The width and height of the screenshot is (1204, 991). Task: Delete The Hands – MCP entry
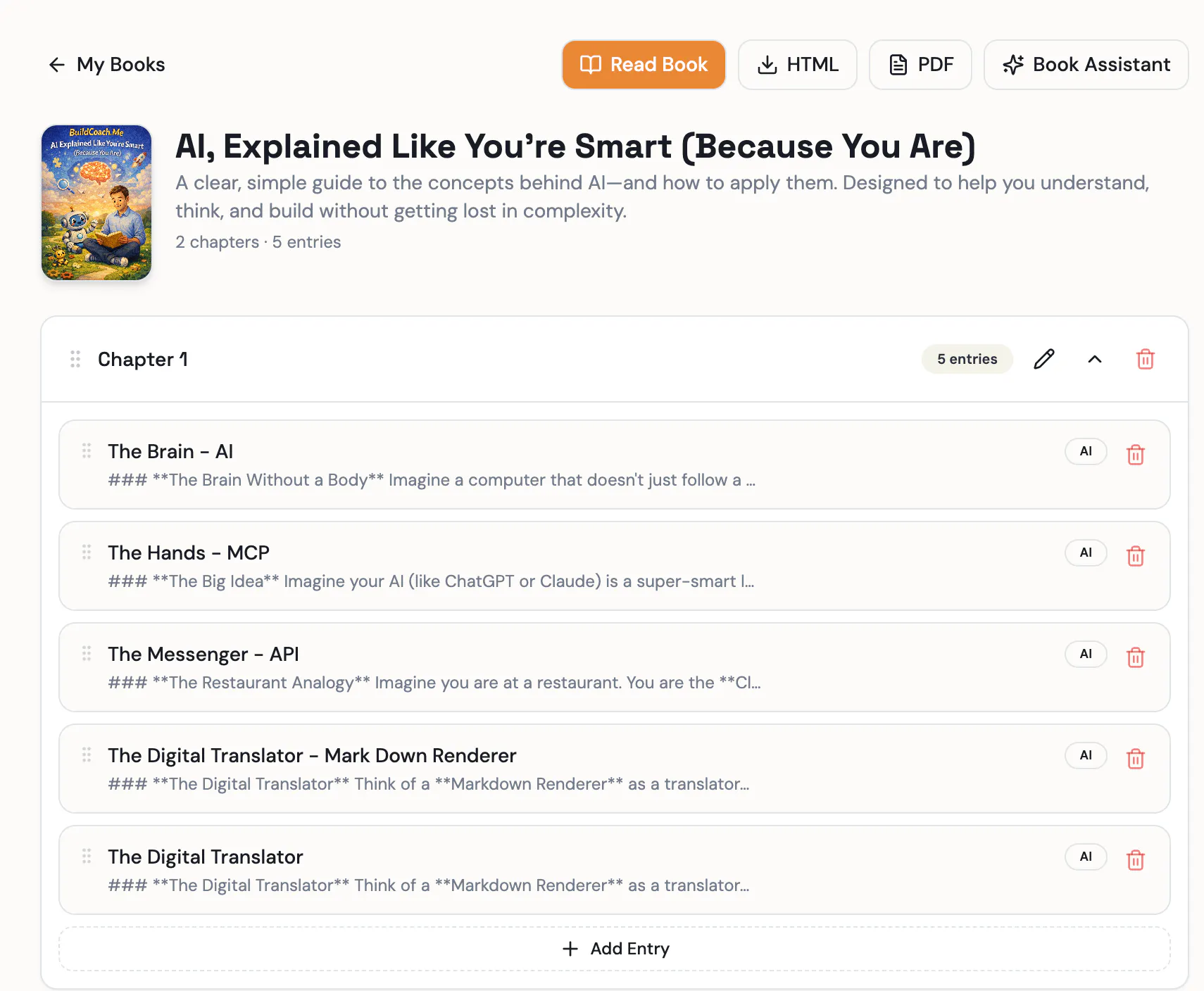click(x=1135, y=556)
